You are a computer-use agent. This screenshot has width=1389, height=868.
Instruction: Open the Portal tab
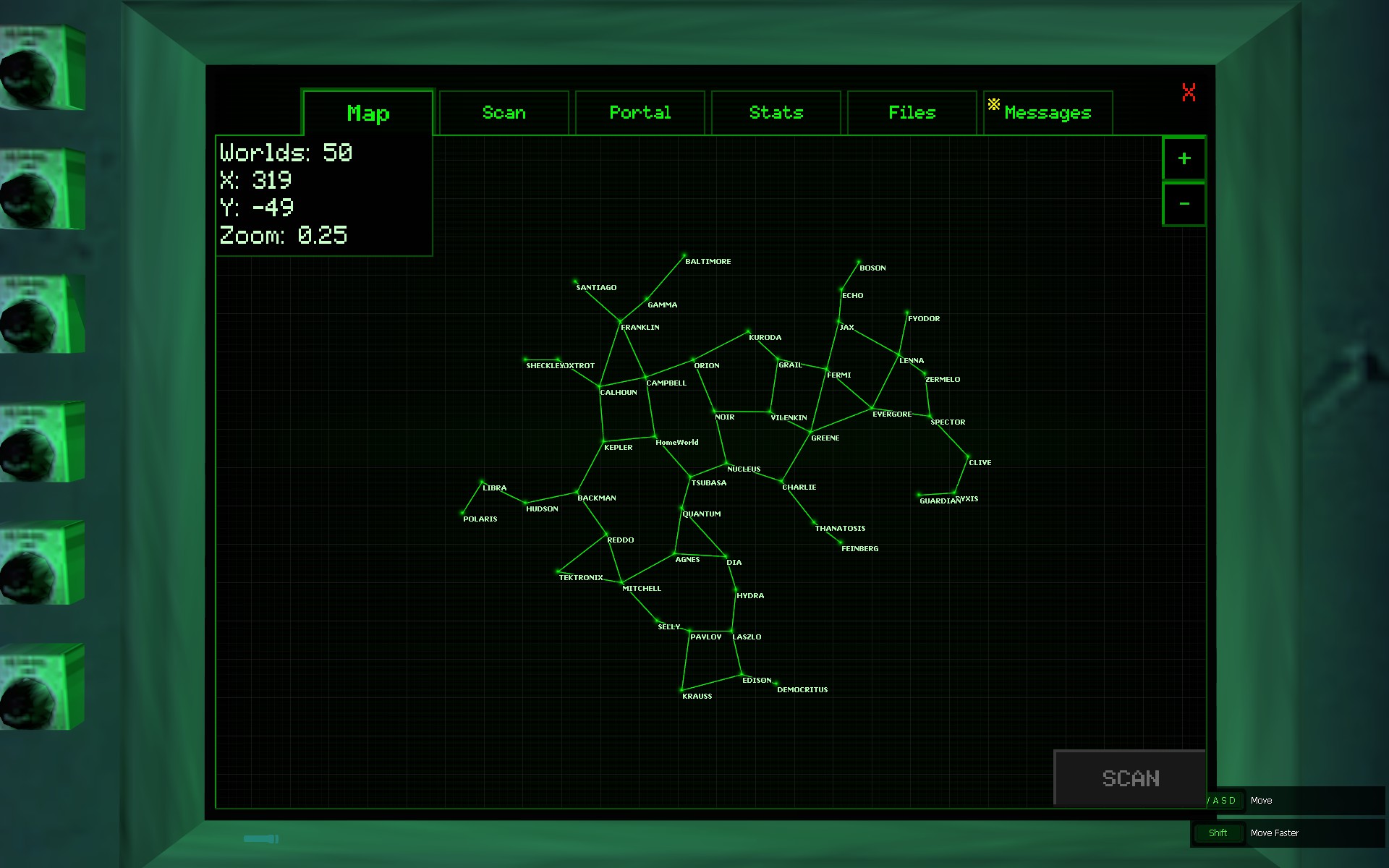tap(640, 113)
